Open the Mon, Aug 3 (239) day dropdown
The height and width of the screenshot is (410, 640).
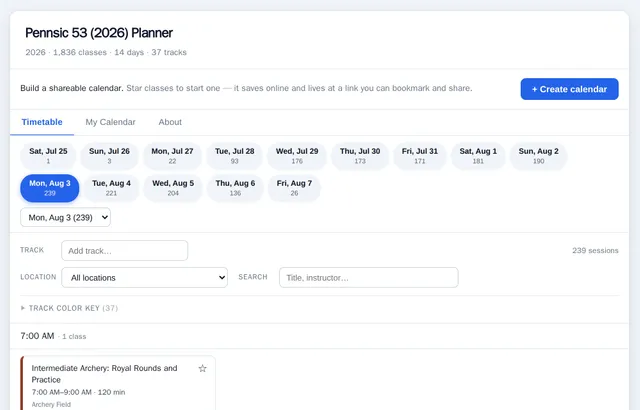pyautogui.click(x=65, y=217)
